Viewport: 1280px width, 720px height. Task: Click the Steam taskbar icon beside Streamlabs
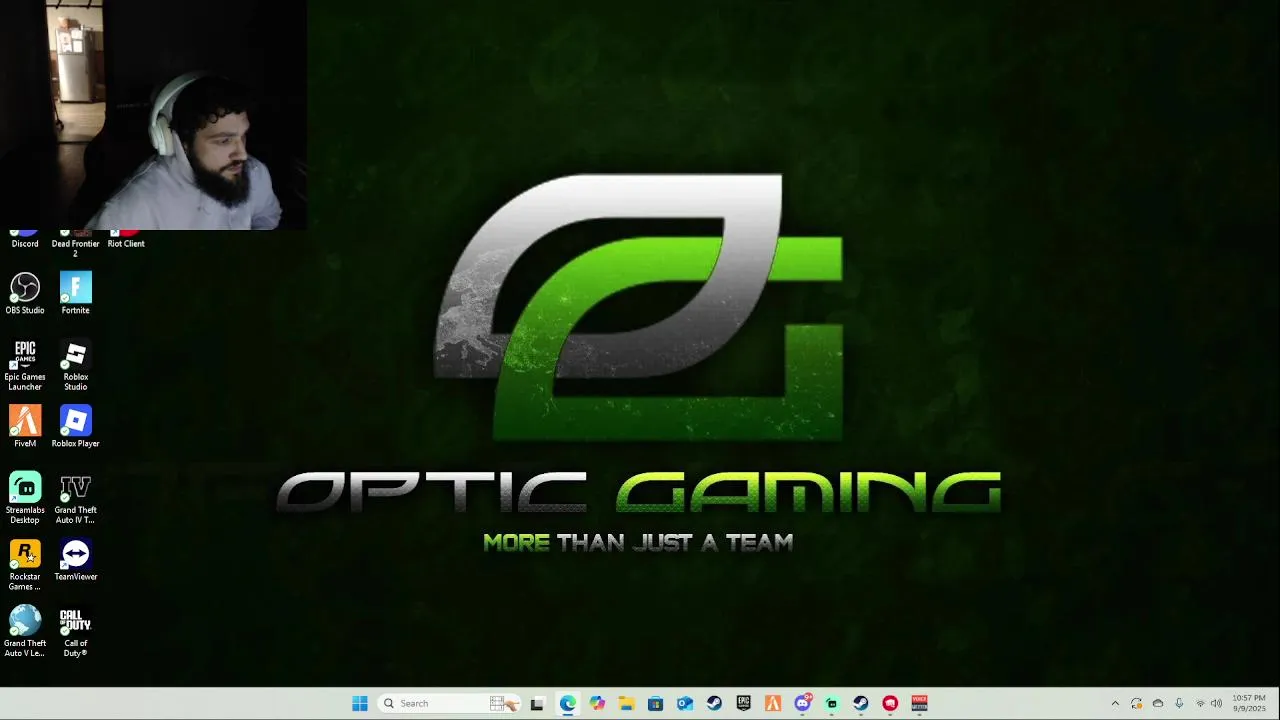[x=861, y=703]
